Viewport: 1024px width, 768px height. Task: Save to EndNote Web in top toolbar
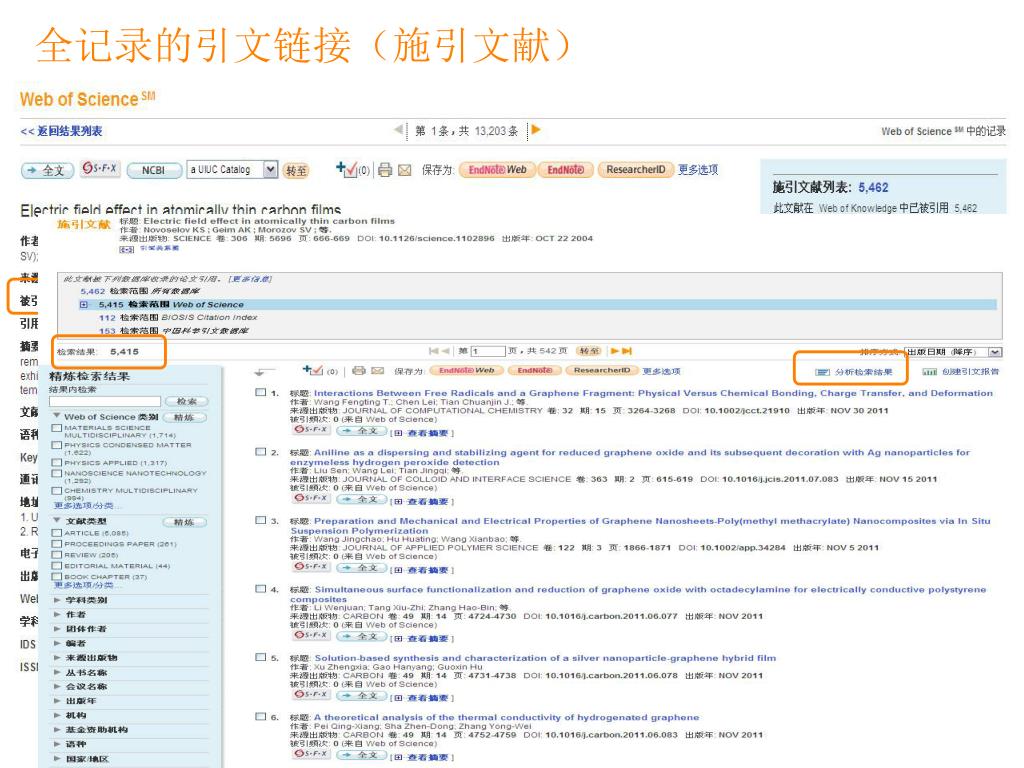497,170
